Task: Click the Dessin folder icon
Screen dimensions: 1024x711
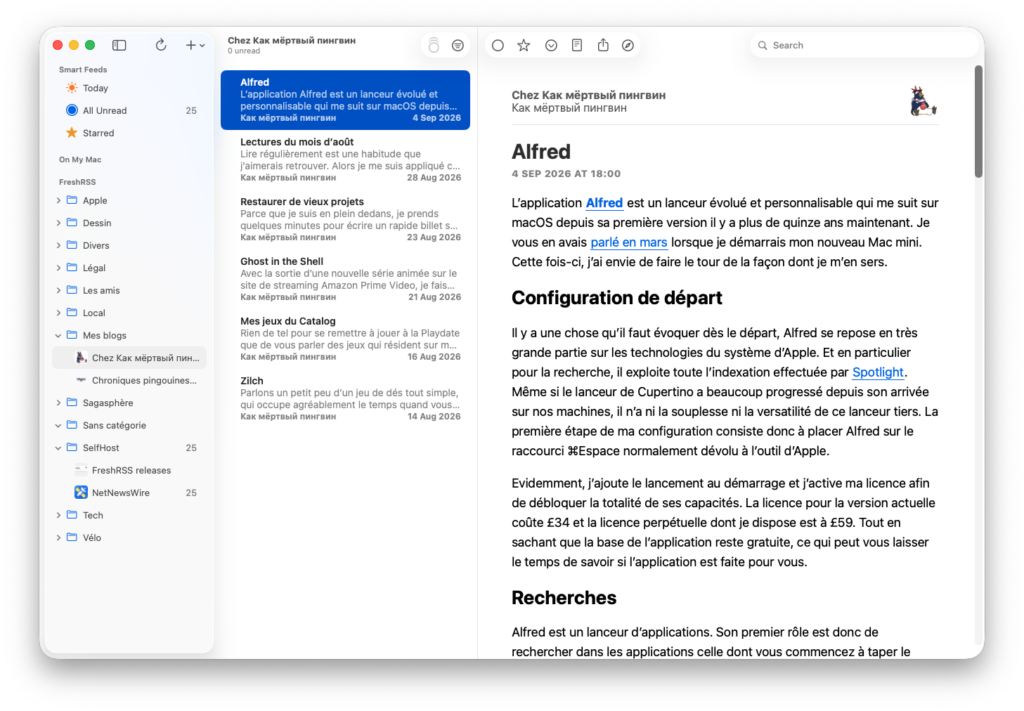Action: coord(72,223)
